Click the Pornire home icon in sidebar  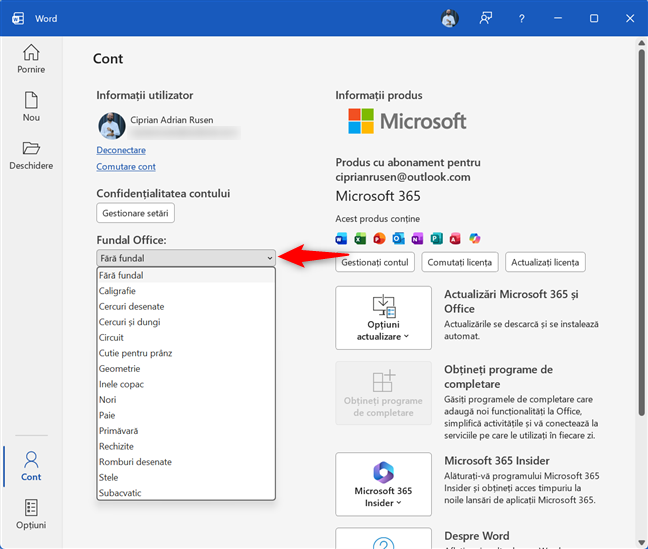point(31,58)
